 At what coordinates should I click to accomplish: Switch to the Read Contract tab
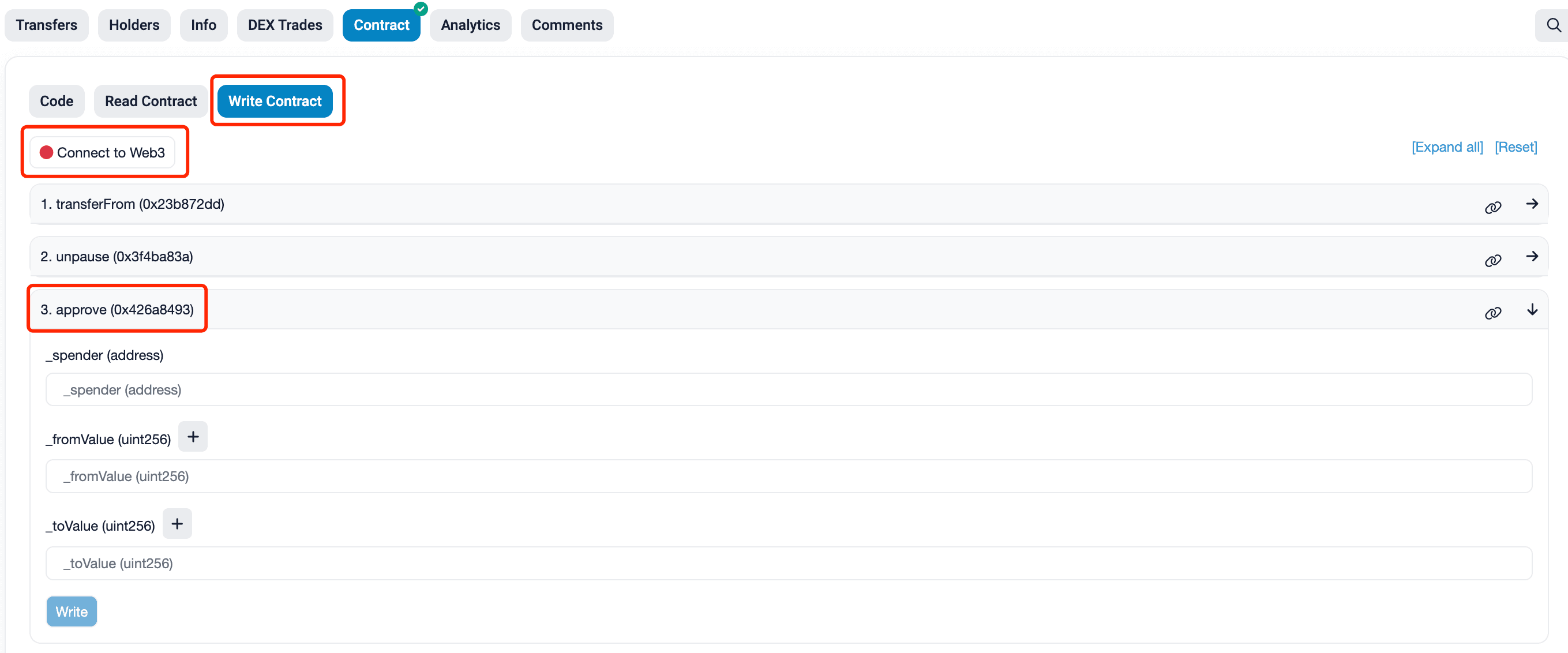click(x=151, y=100)
